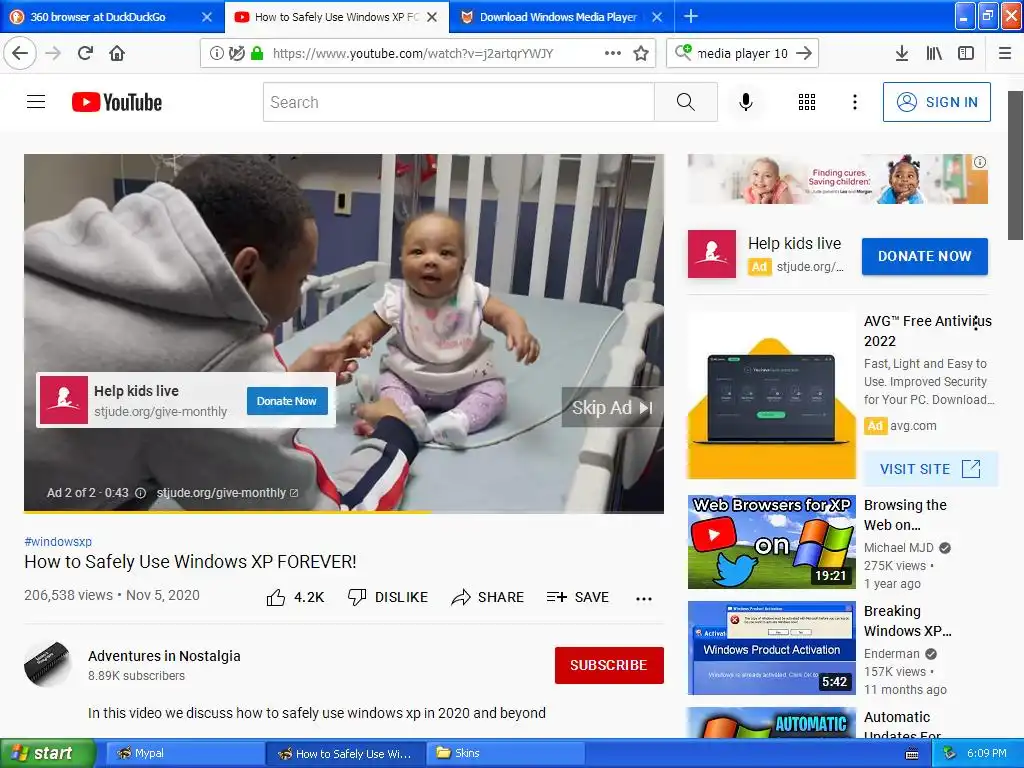Click the browser forward arrow
1024x768 pixels.
point(53,53)
